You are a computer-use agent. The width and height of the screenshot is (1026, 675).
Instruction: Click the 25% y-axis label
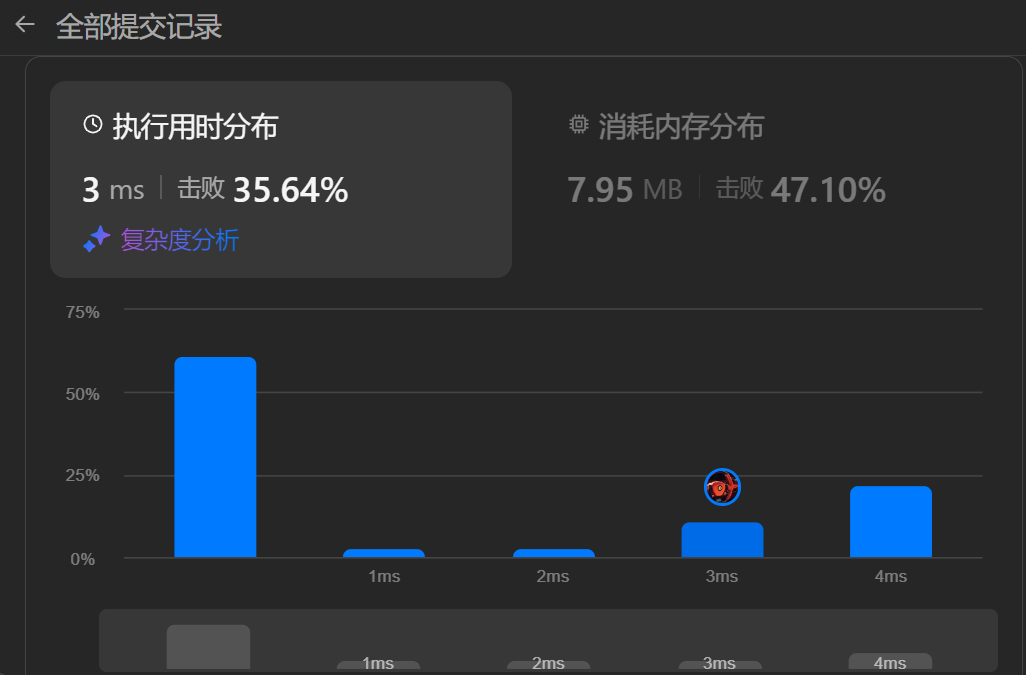pyautogui.click(x=82, y=476)
